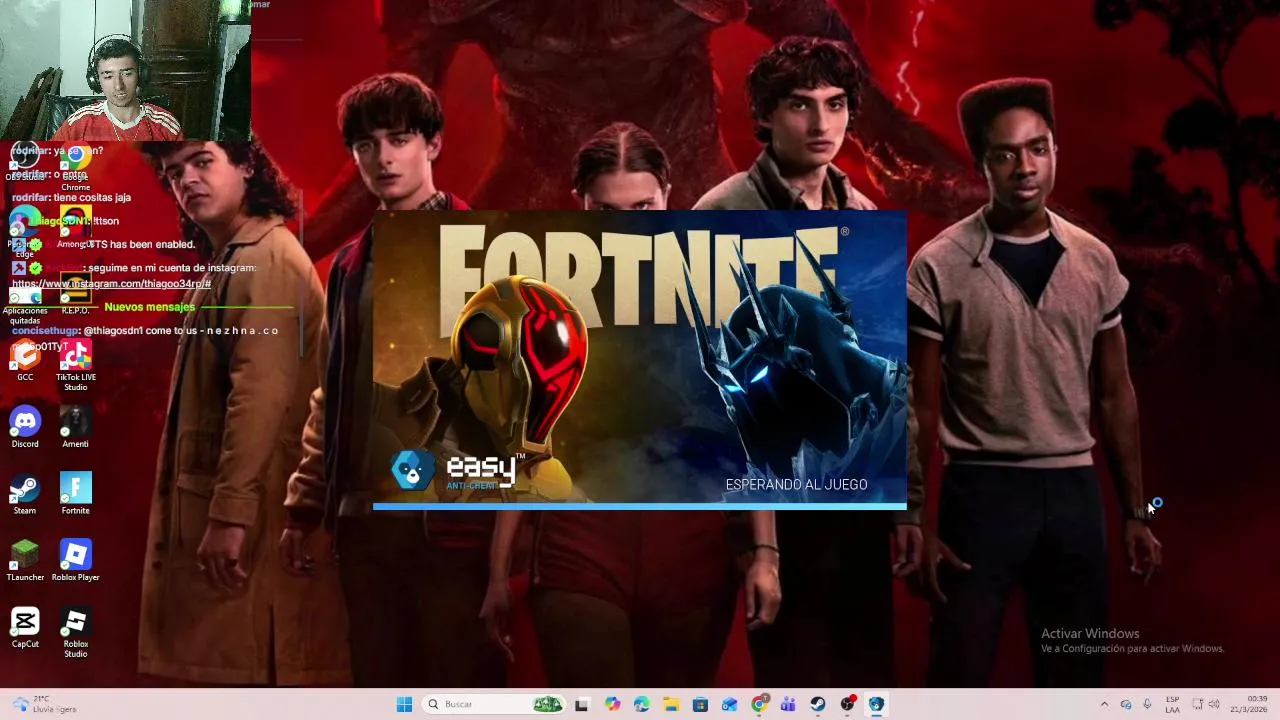Click the Nuevos mensajes chat divider label
Screen dimensions: 1280x720
(x=149, y=307)
